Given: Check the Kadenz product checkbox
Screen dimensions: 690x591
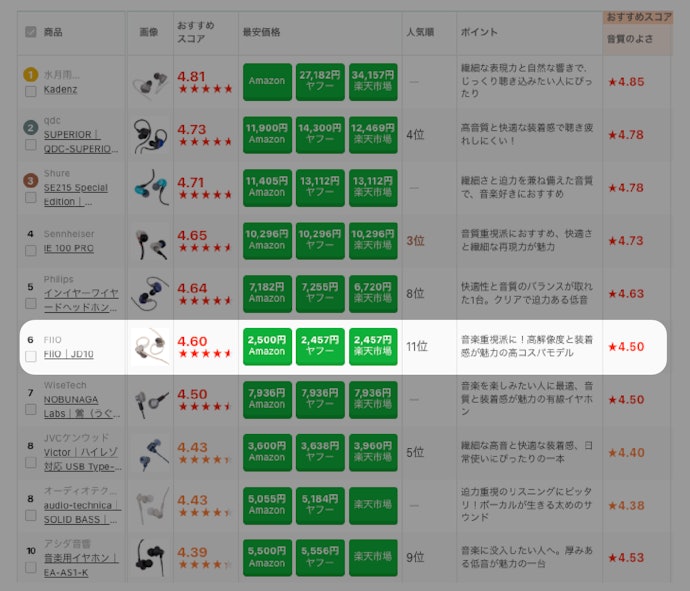Looking at the screenshot, I should pyautogui.click(x=31, y=92).
